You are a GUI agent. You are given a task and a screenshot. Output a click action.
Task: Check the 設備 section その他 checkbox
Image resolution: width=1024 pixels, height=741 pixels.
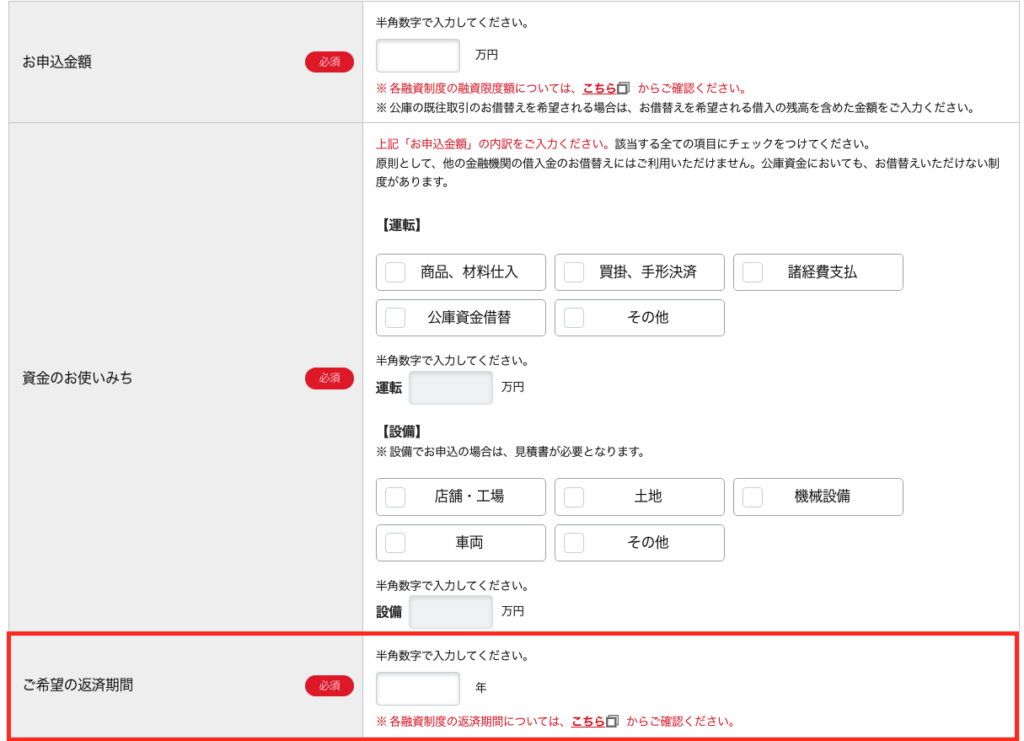click(574, 543)
